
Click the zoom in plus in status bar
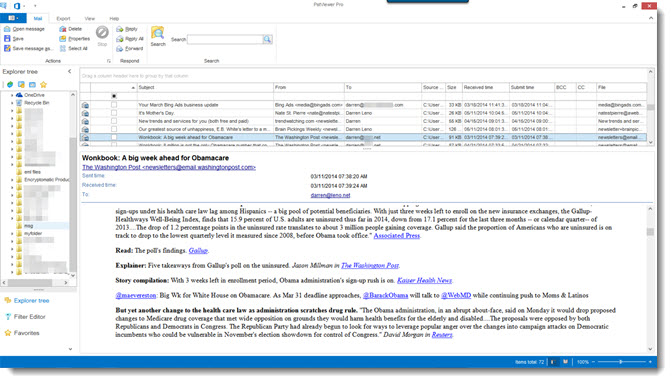[x=650, y=362]
